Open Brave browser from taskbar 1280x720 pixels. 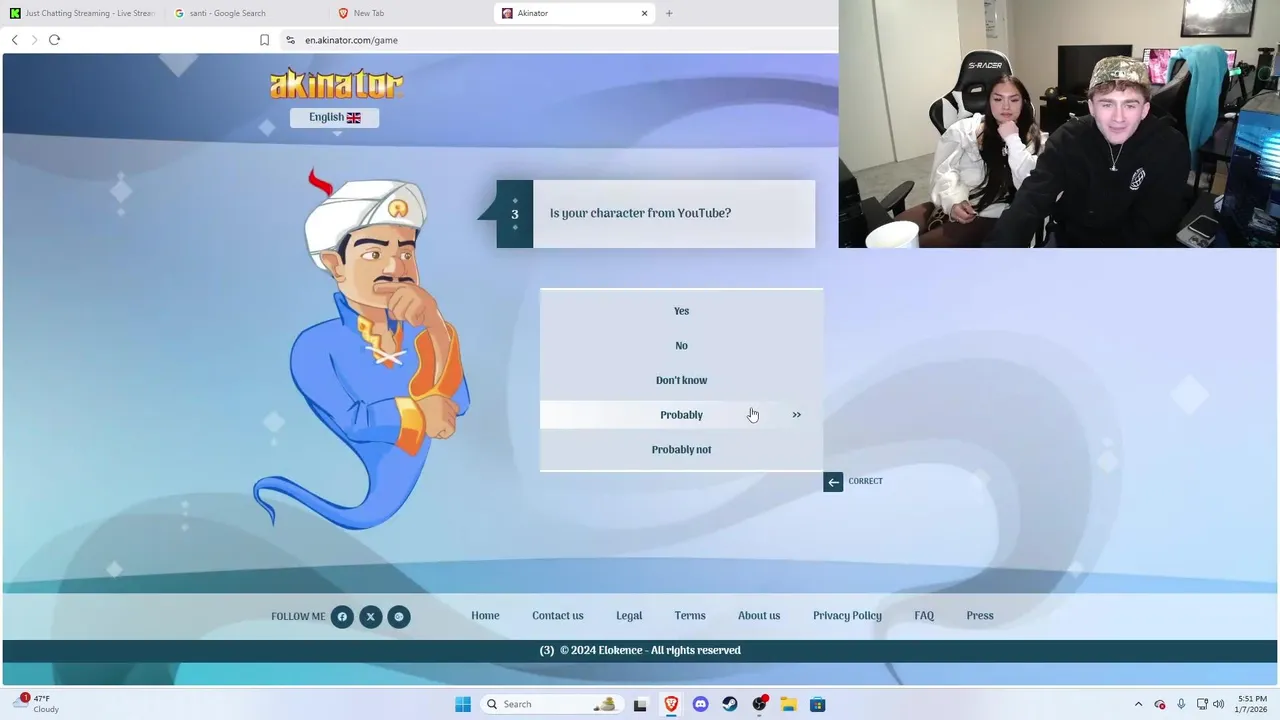coord(671,704)
